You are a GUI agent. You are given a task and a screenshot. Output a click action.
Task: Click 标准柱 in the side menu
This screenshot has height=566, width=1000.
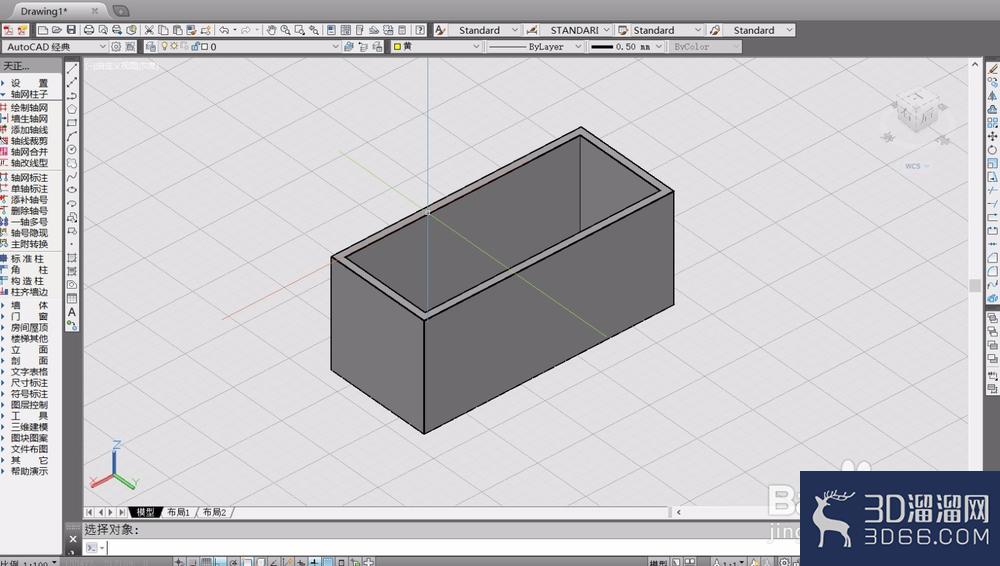[x=27, y=258]
